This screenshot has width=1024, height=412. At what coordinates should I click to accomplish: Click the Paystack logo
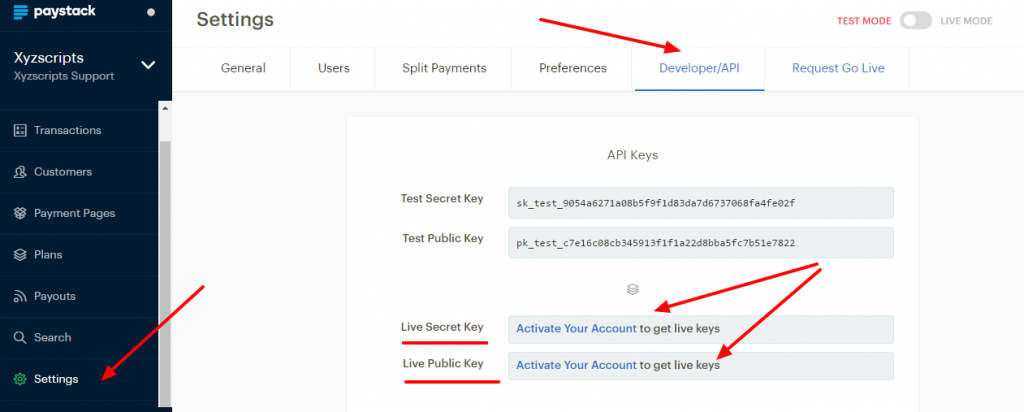54,11
